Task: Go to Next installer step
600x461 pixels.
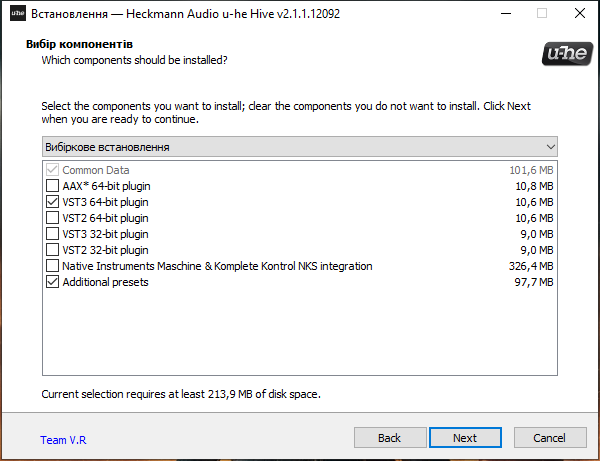Action: (x=465, y=438)
